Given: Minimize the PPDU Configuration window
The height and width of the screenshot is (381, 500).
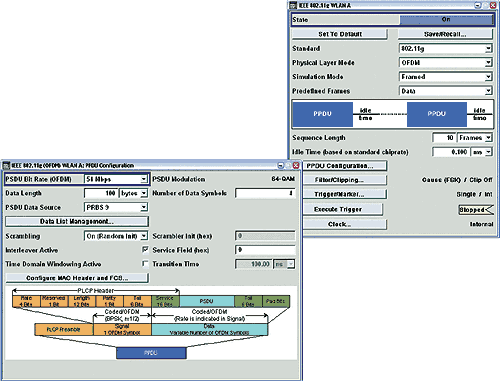Looking at the screenshot, I should coord(281,165).
